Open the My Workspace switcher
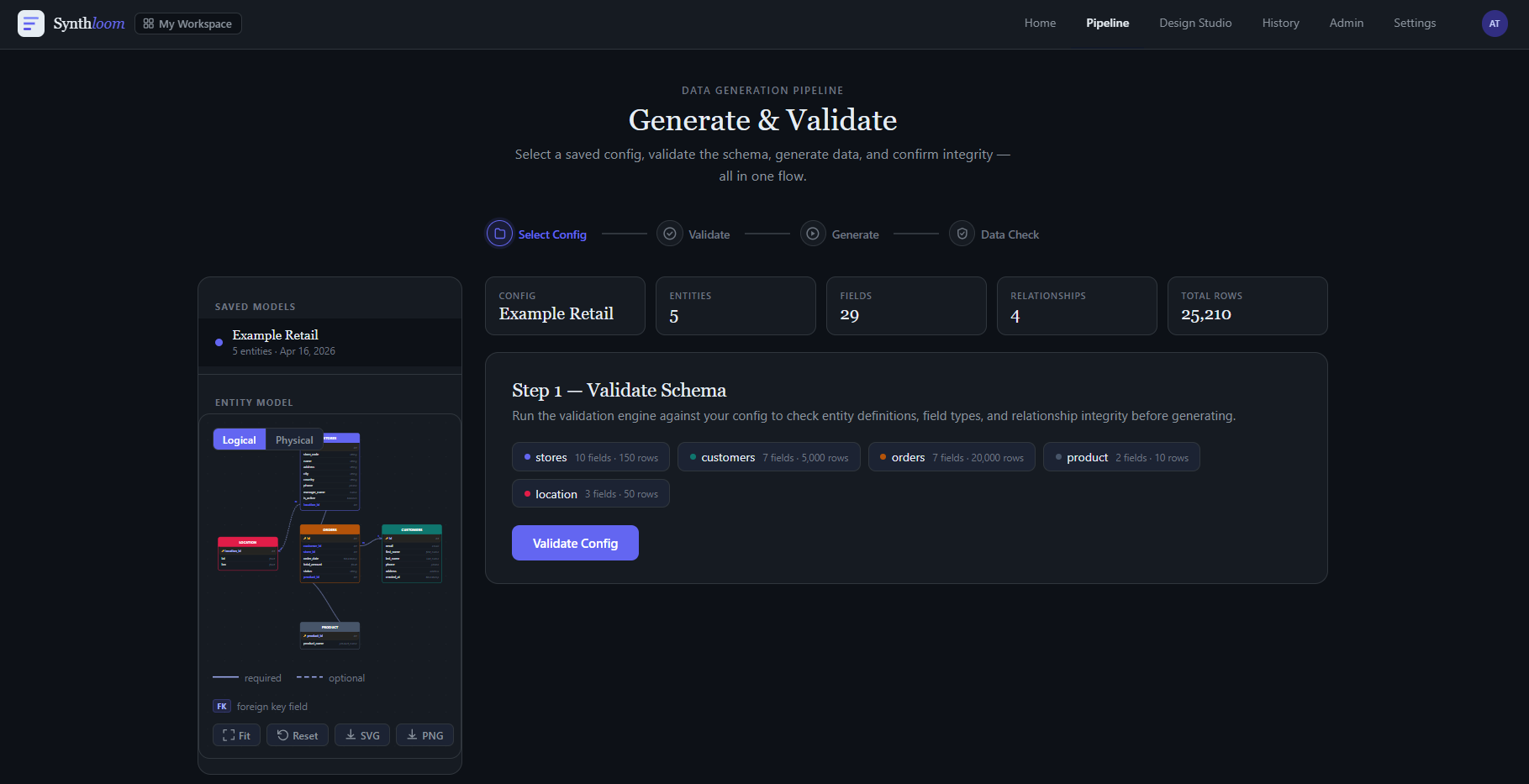Image resolution: width=1529 pixels, height=784 pixels. pos(188,24)
